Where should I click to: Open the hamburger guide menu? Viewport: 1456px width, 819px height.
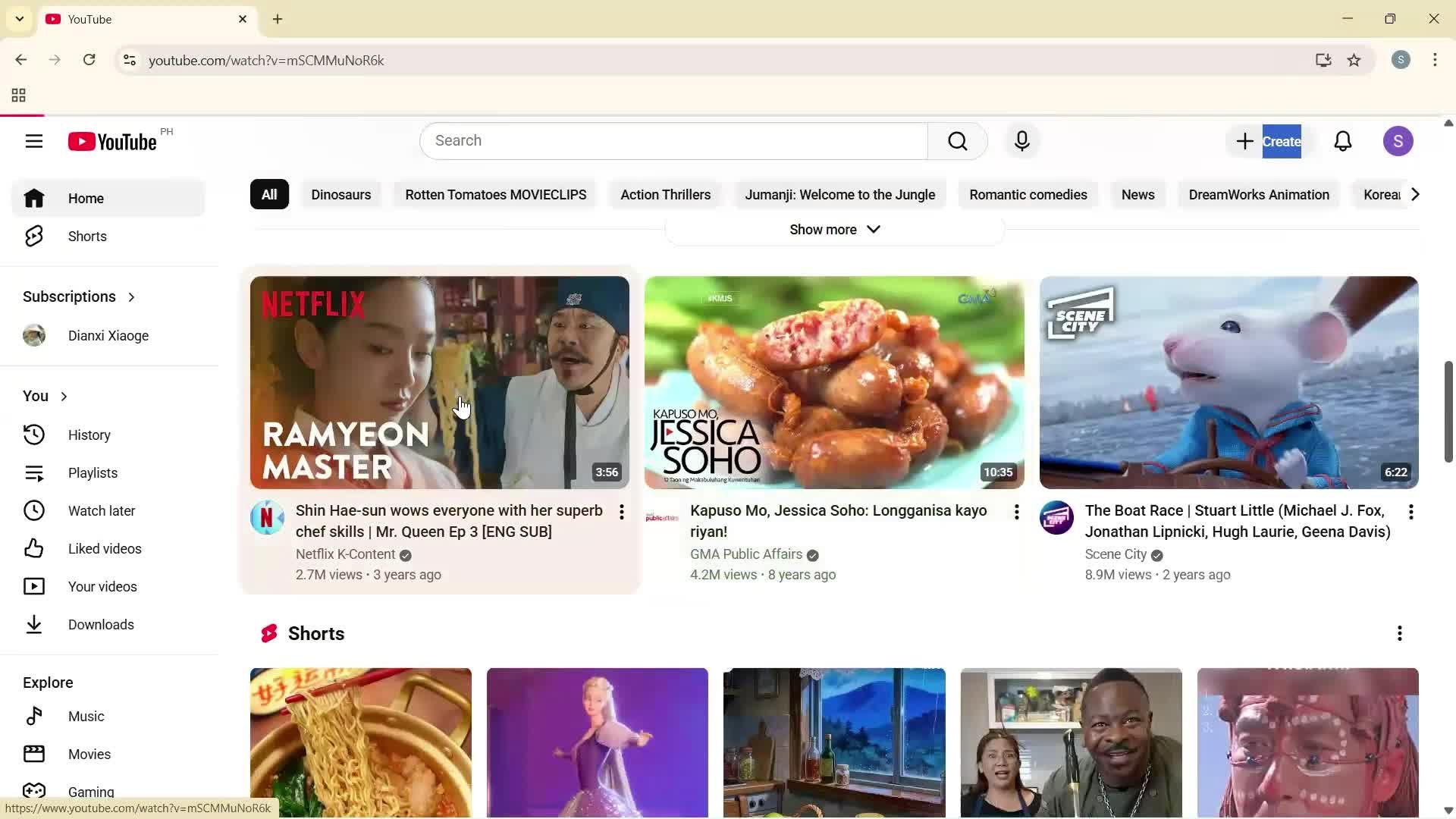coord(34,141)
